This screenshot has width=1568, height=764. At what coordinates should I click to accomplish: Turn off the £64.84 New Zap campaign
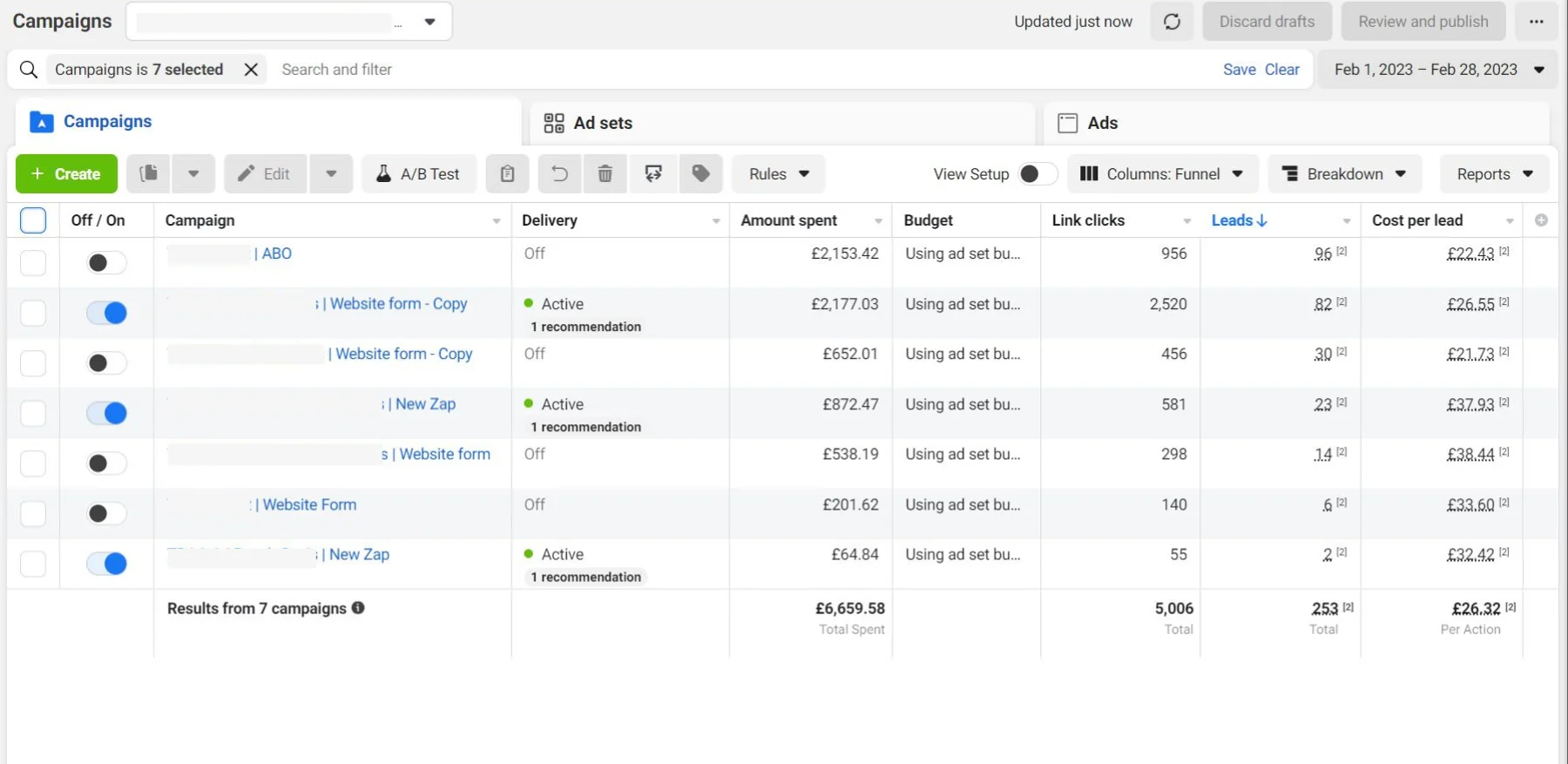(106, 564)
